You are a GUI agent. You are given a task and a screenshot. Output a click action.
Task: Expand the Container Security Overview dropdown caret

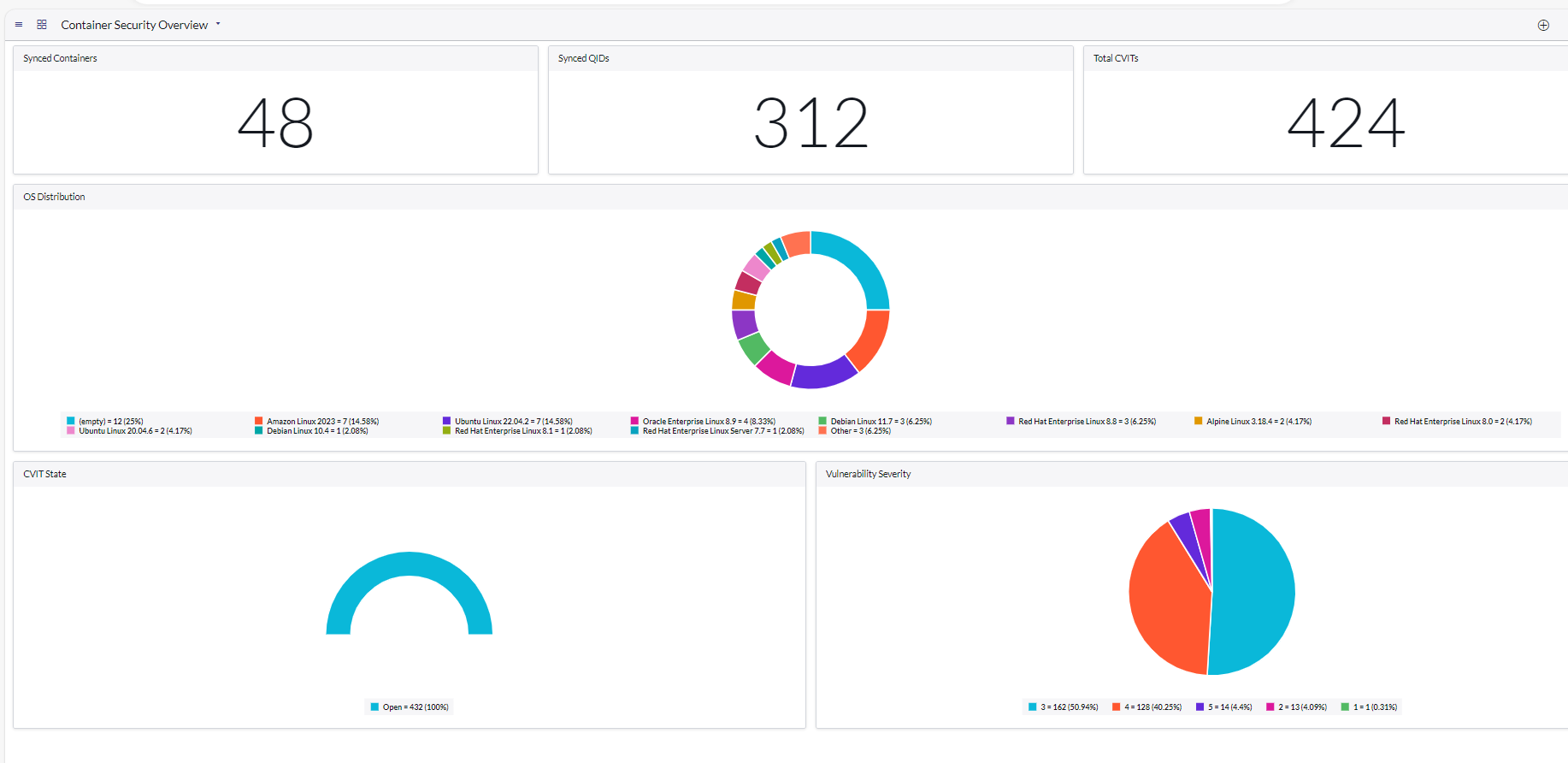pyautogui.click(x=218, y=24)
